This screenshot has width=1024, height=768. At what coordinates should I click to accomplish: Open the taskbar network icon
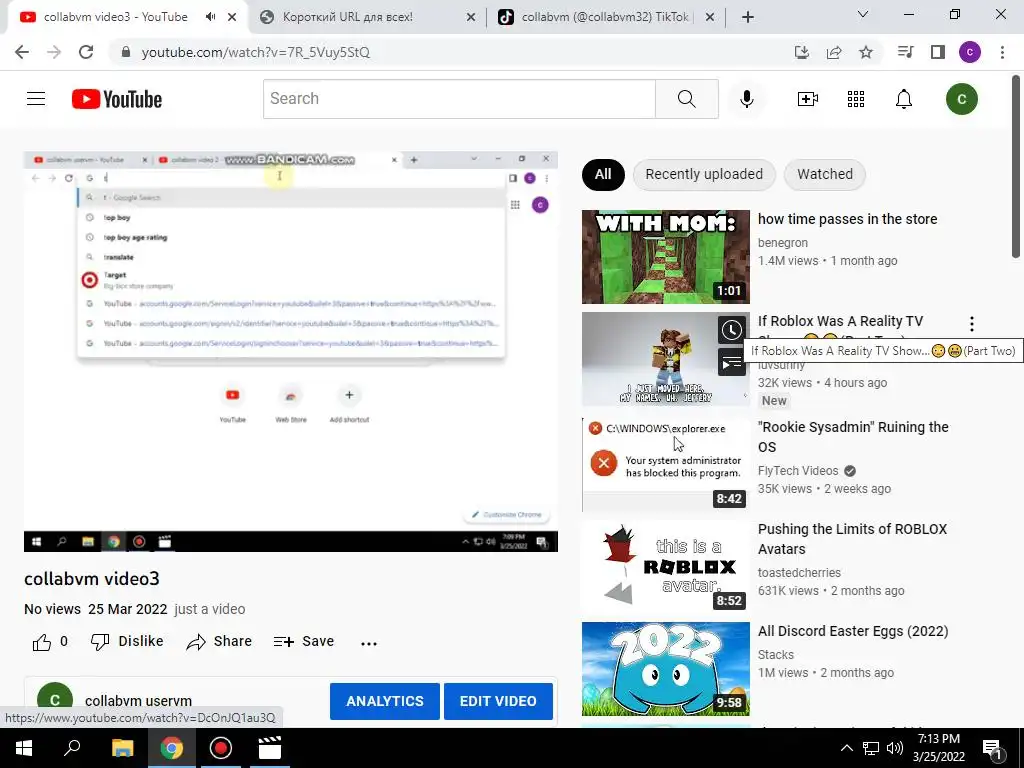pyautogui.click(x=871, y=748)
